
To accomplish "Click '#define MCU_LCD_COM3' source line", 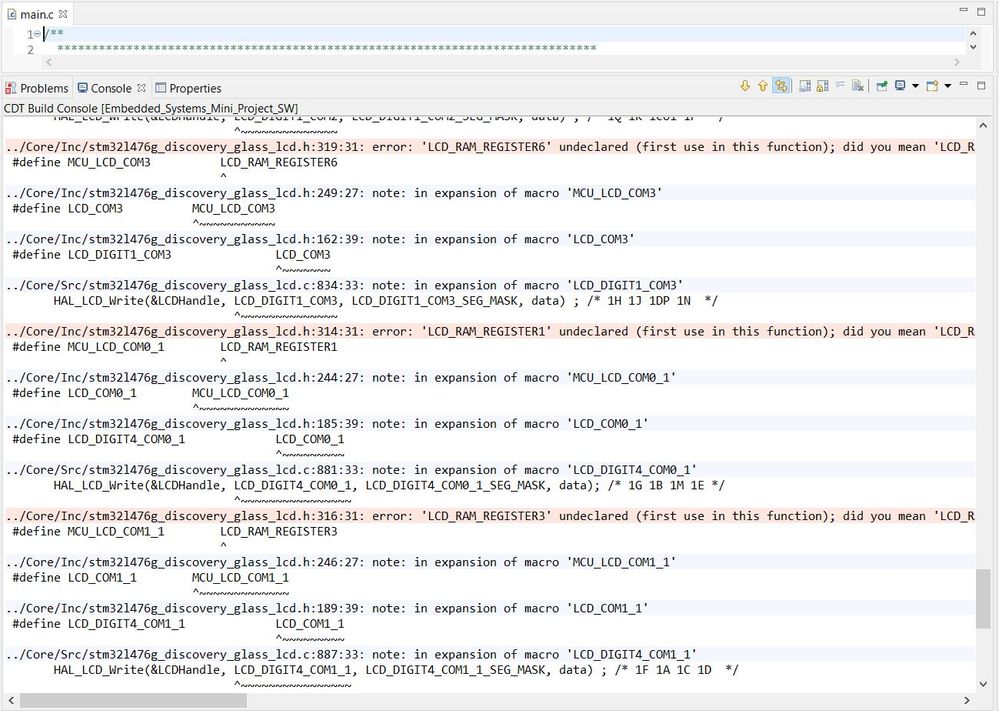I will click(x=175, y=162).
